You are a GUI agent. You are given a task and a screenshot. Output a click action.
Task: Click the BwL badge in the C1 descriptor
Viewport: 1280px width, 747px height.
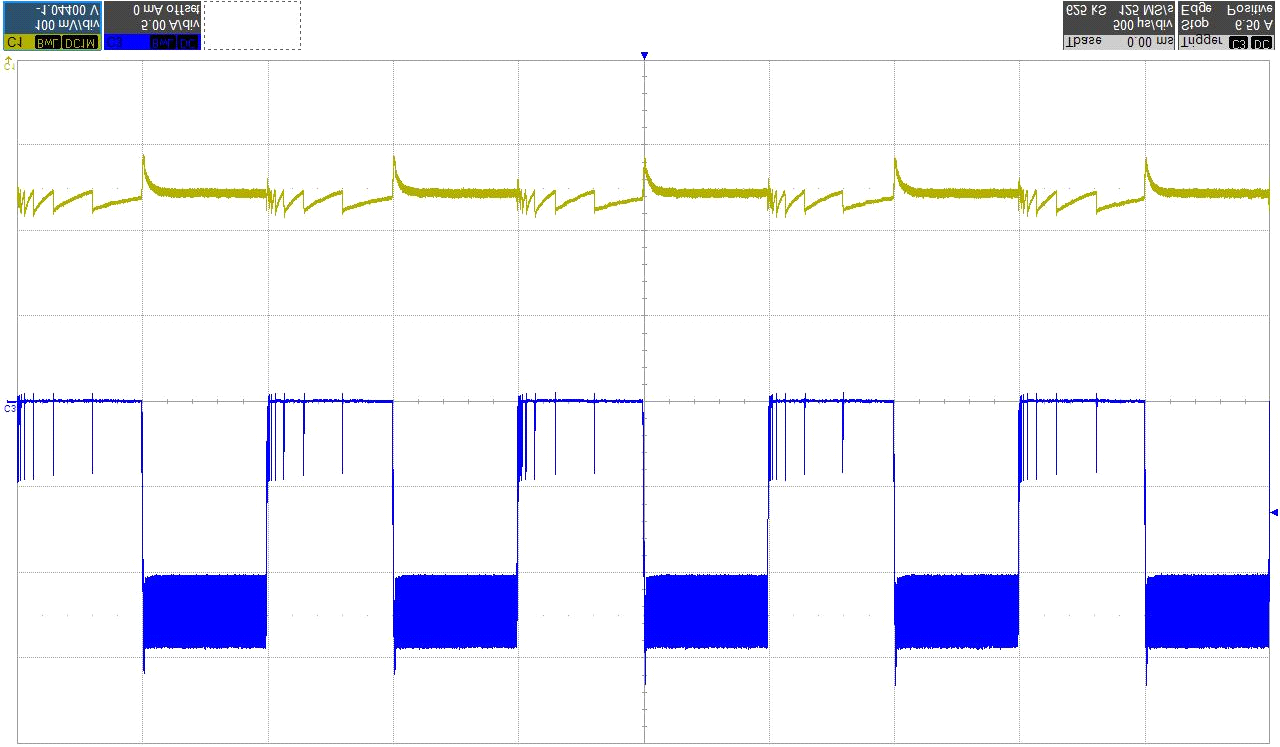coord(46,43)
